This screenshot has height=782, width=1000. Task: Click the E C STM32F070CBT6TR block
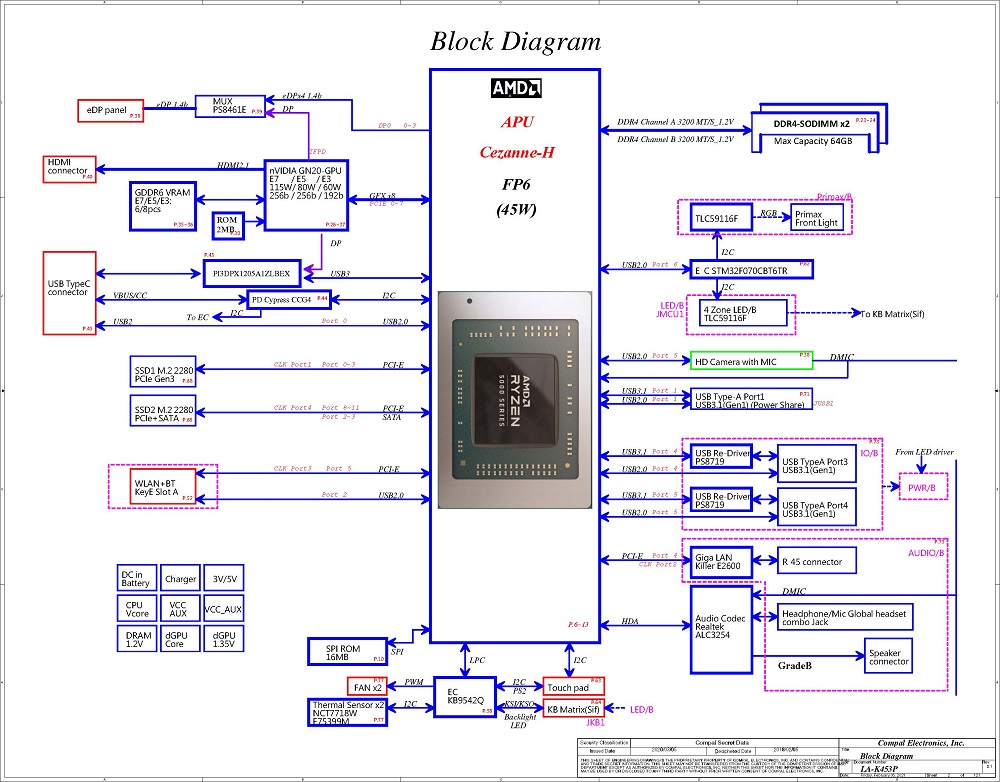pos(752,270)
